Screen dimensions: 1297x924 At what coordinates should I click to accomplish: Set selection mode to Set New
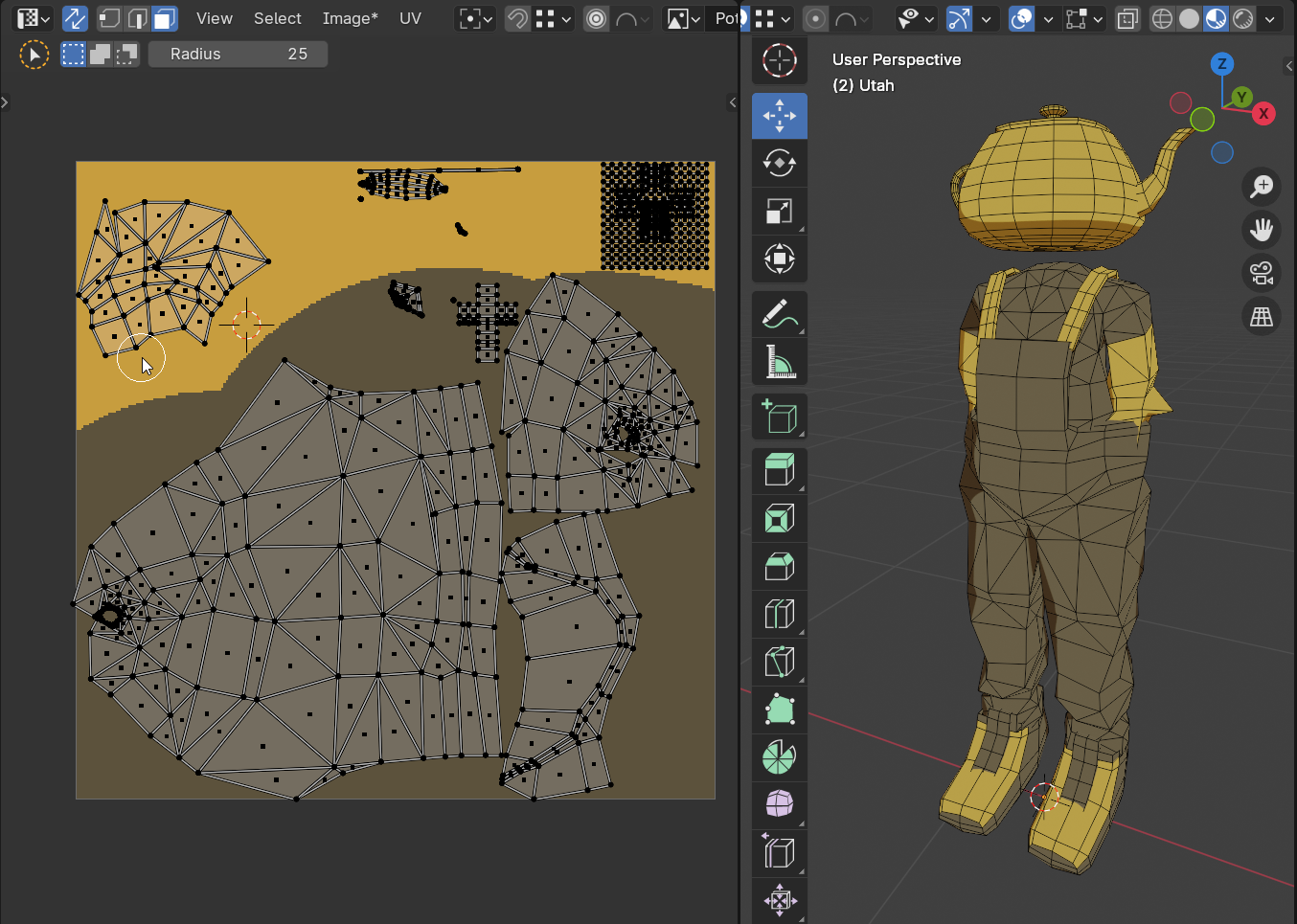73,55
